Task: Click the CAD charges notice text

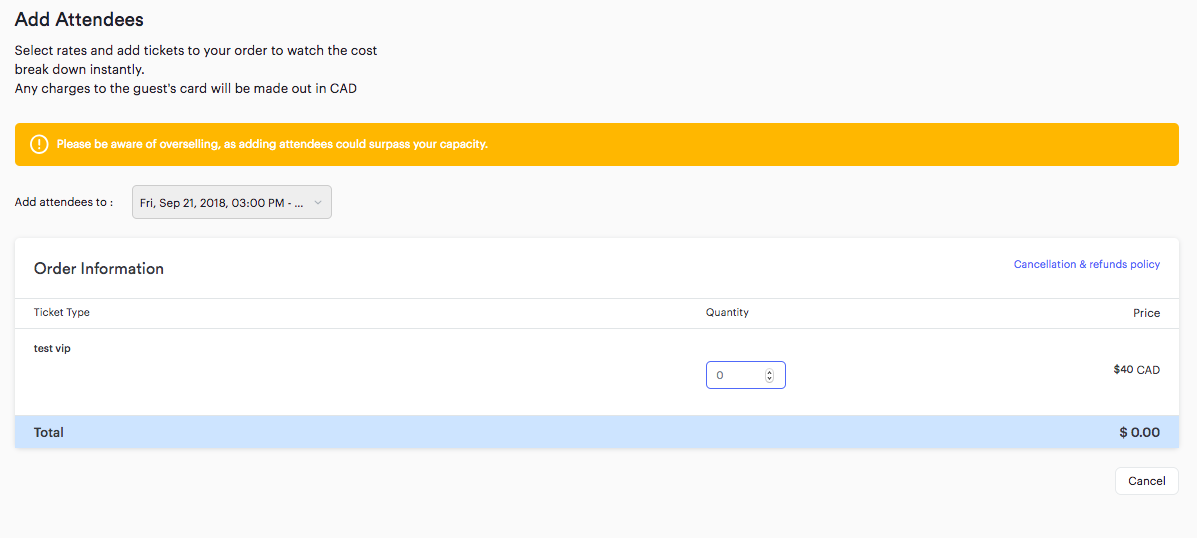Action: point(185,88)
